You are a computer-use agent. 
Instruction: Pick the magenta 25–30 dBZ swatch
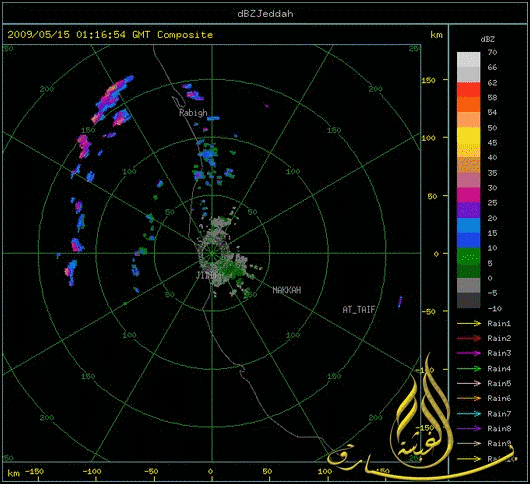(468, 195)
